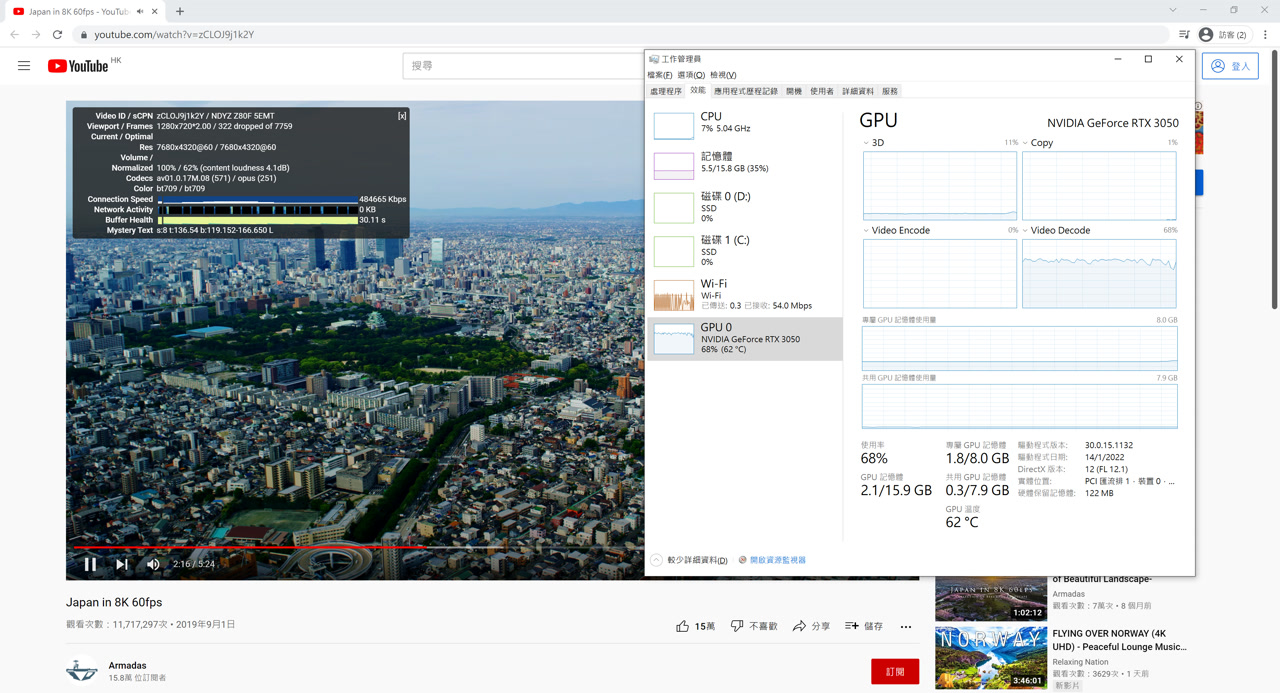
Task: Open 檢視(V) menu in Task Manager
Action: tap(723, 75)
